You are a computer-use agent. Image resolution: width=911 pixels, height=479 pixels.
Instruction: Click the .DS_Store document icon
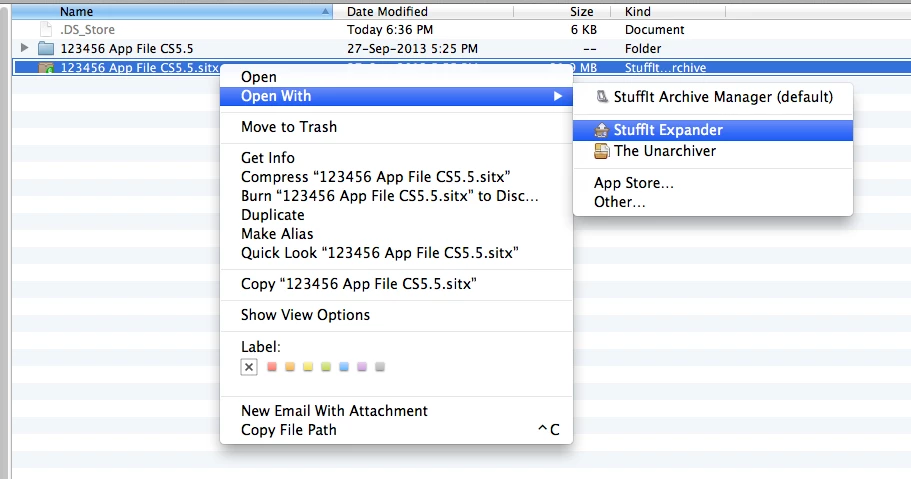click(46, 30)
